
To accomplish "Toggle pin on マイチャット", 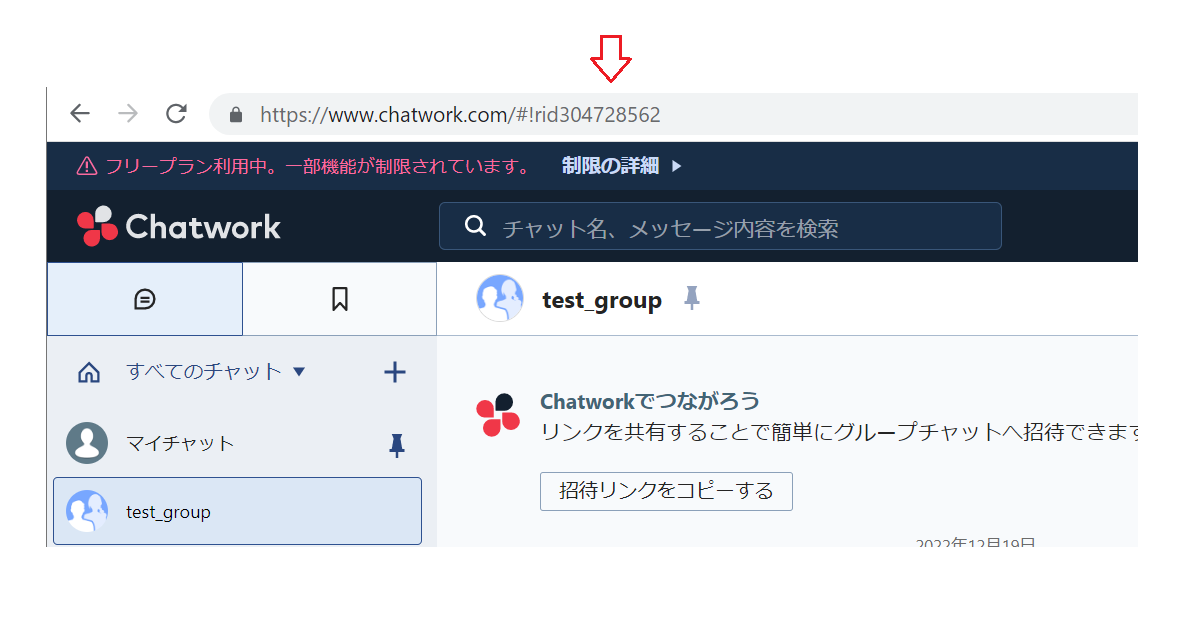I will (x=397, y=446).
